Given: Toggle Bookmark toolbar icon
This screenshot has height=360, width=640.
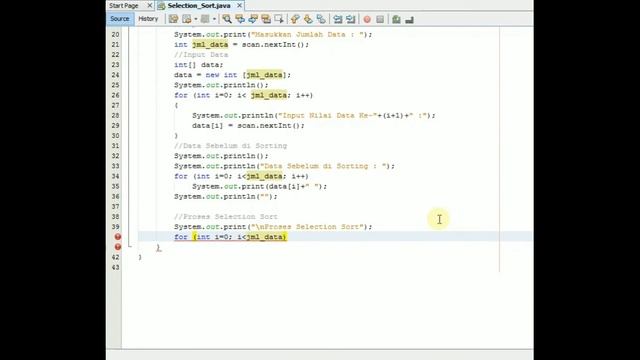Looking at the screenshot, I should (321, 19).
